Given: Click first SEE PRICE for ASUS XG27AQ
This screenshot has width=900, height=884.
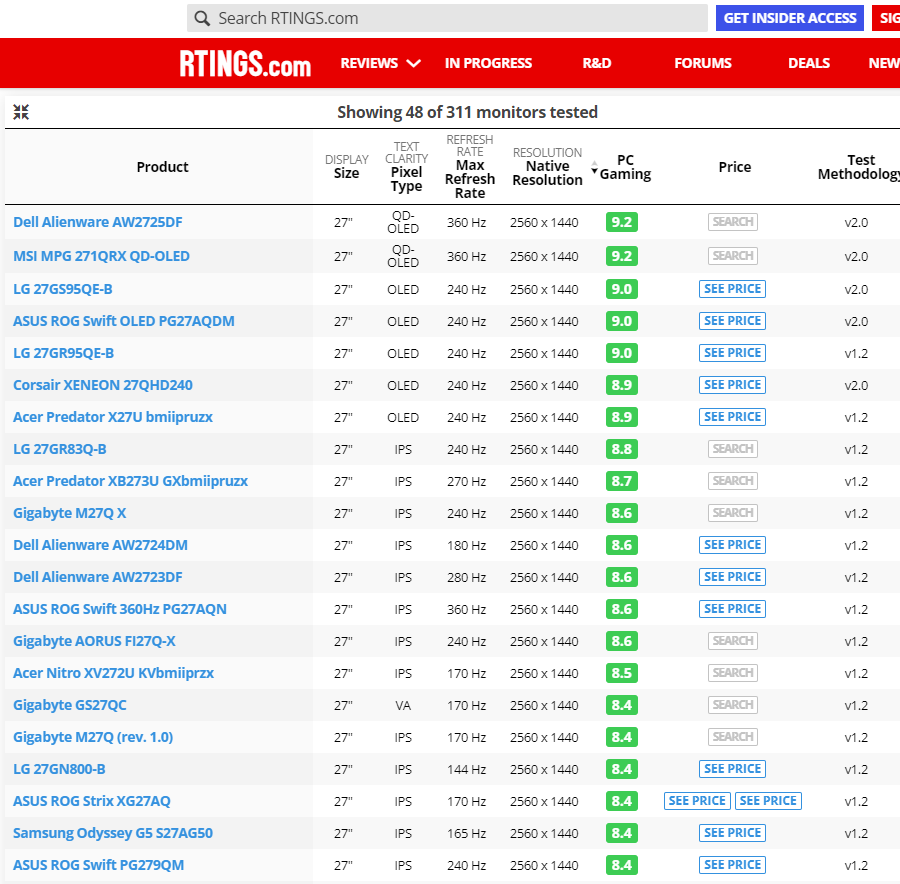Looking at the screenshot, I should [x=697, y=801].
